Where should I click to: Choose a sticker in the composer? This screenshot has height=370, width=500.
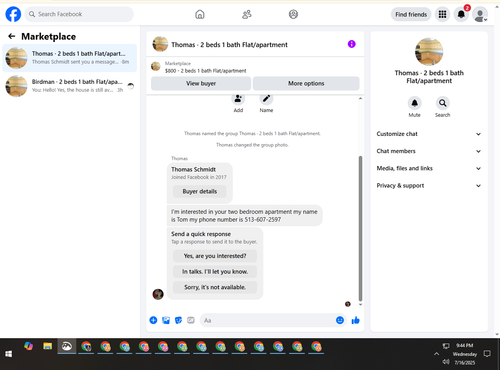[178, 320]
